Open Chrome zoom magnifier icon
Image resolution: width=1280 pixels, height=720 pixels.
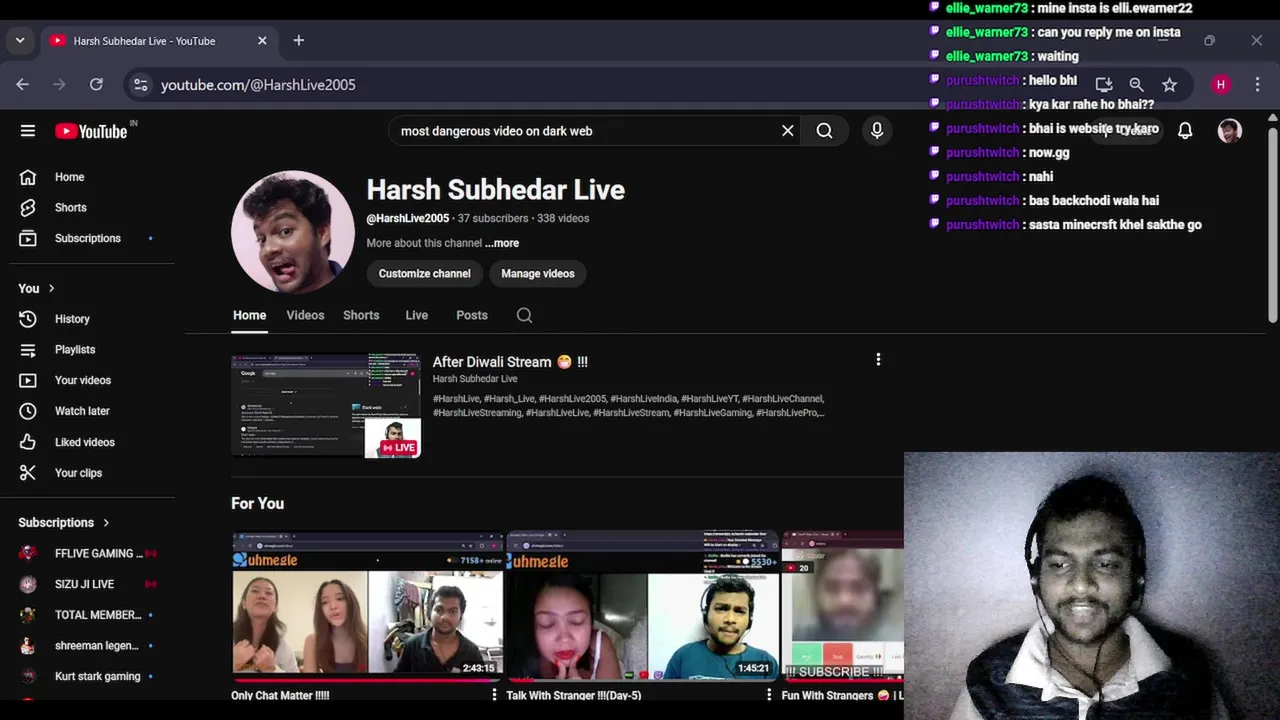tap(1136, 85)
